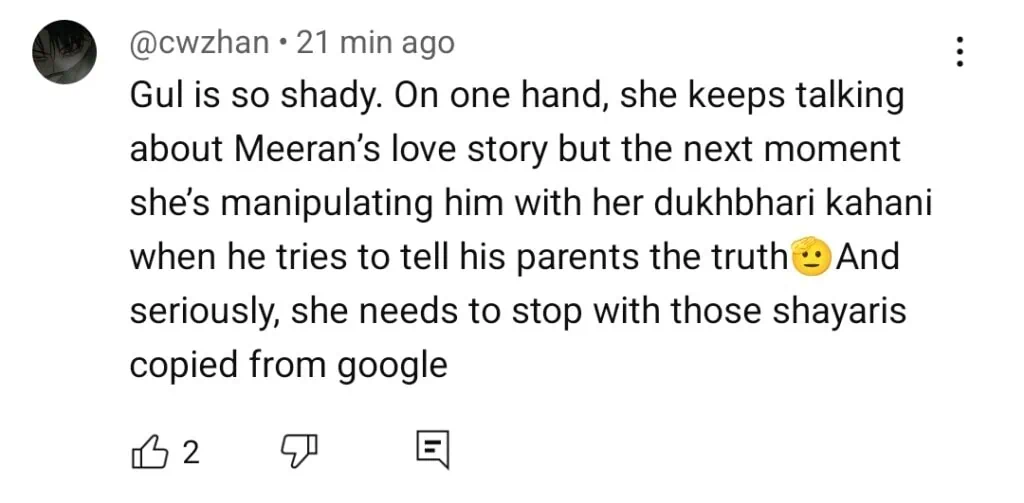1024x503 pixels.
Task: Like the comment with thumbs-up icon
Action: (147, 452)
